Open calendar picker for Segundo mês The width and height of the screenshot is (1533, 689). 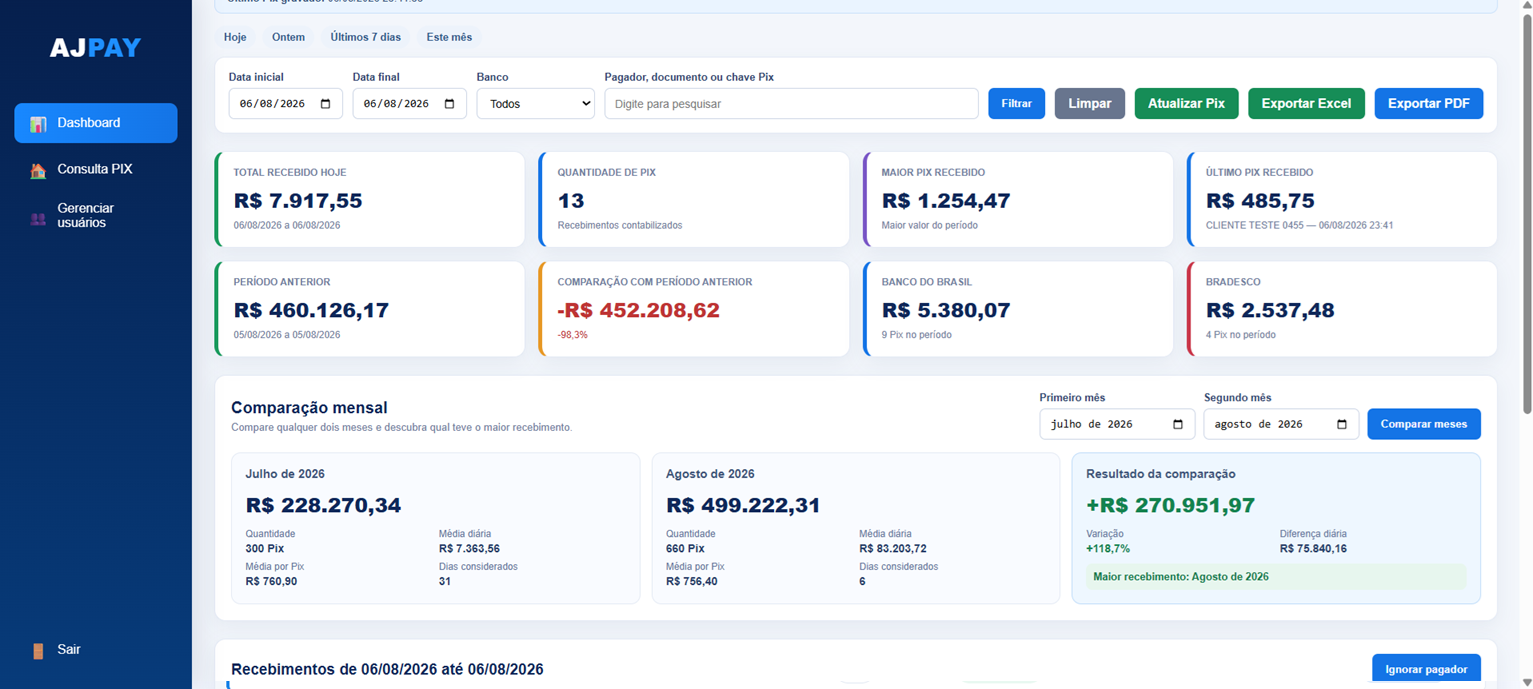(x=1341, y=424)
